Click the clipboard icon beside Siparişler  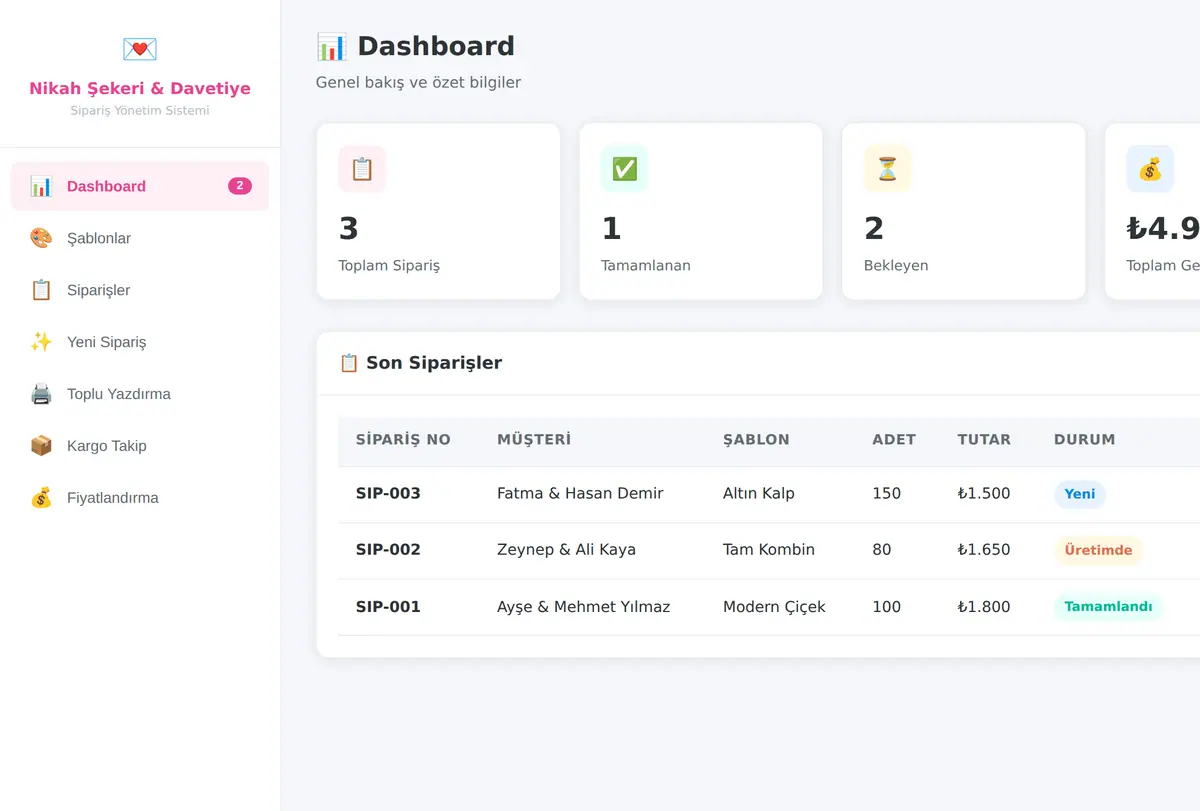pos(41,290)
